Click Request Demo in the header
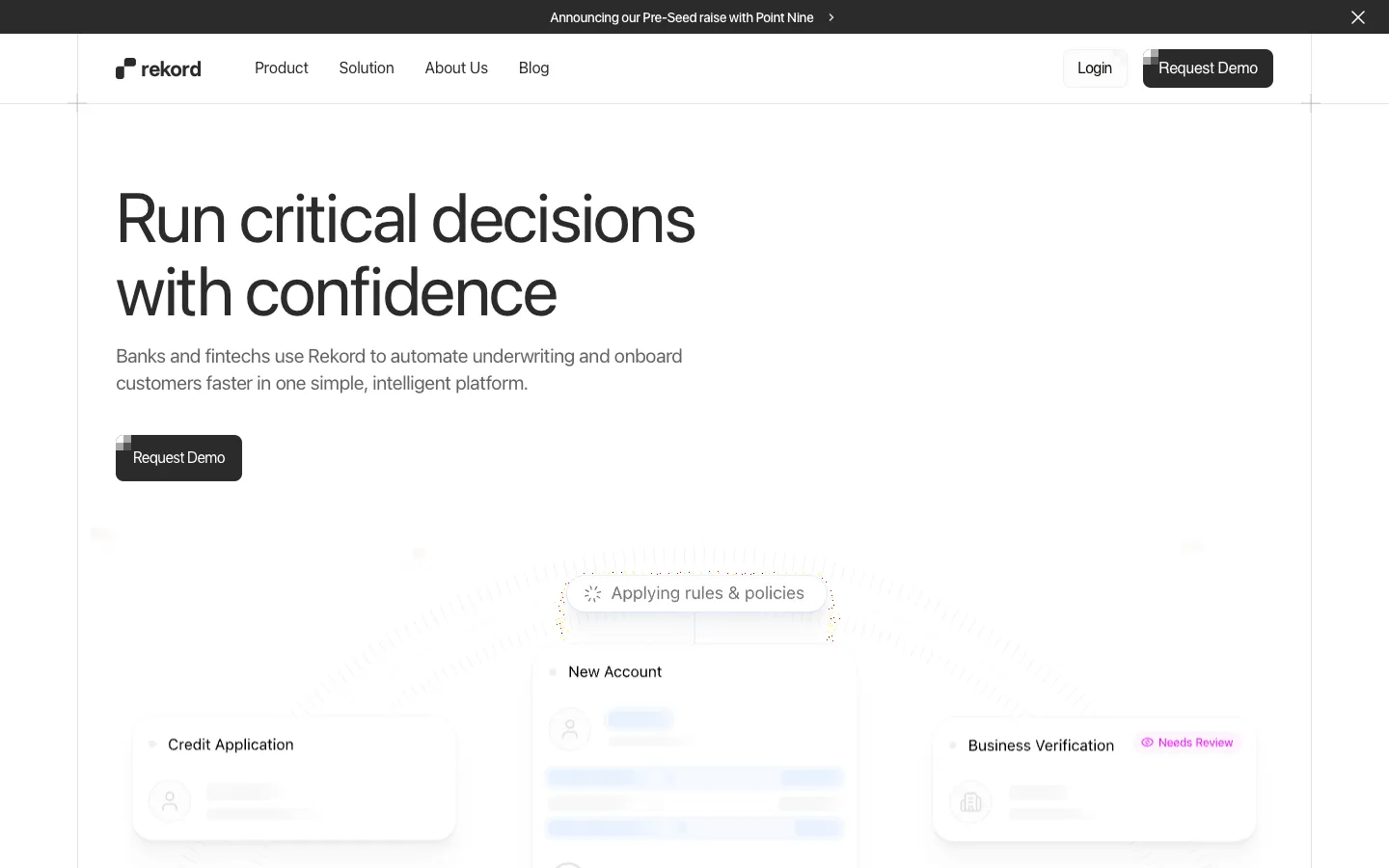Image resolution: width=1389 pixels, height=868 pixels. (x=1208, y=68)
